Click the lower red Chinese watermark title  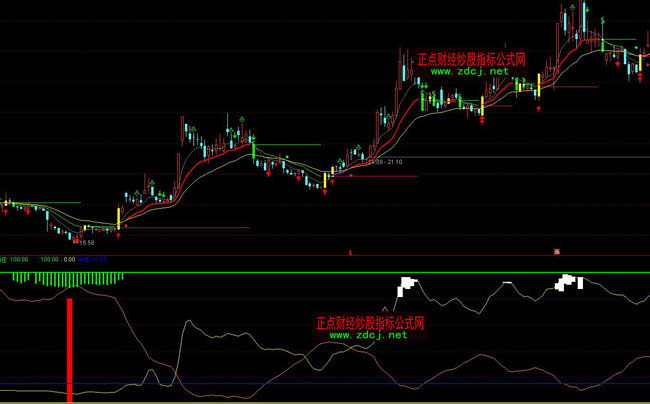click(370, 323)
